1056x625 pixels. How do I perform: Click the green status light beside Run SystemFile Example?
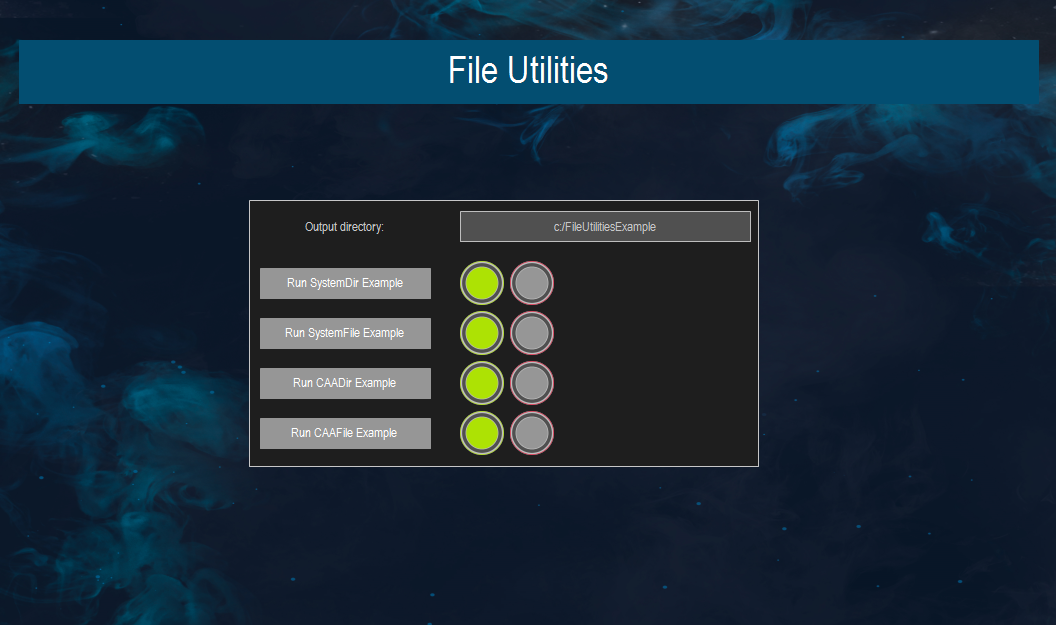pyautogui.click(x=481, y=333)
